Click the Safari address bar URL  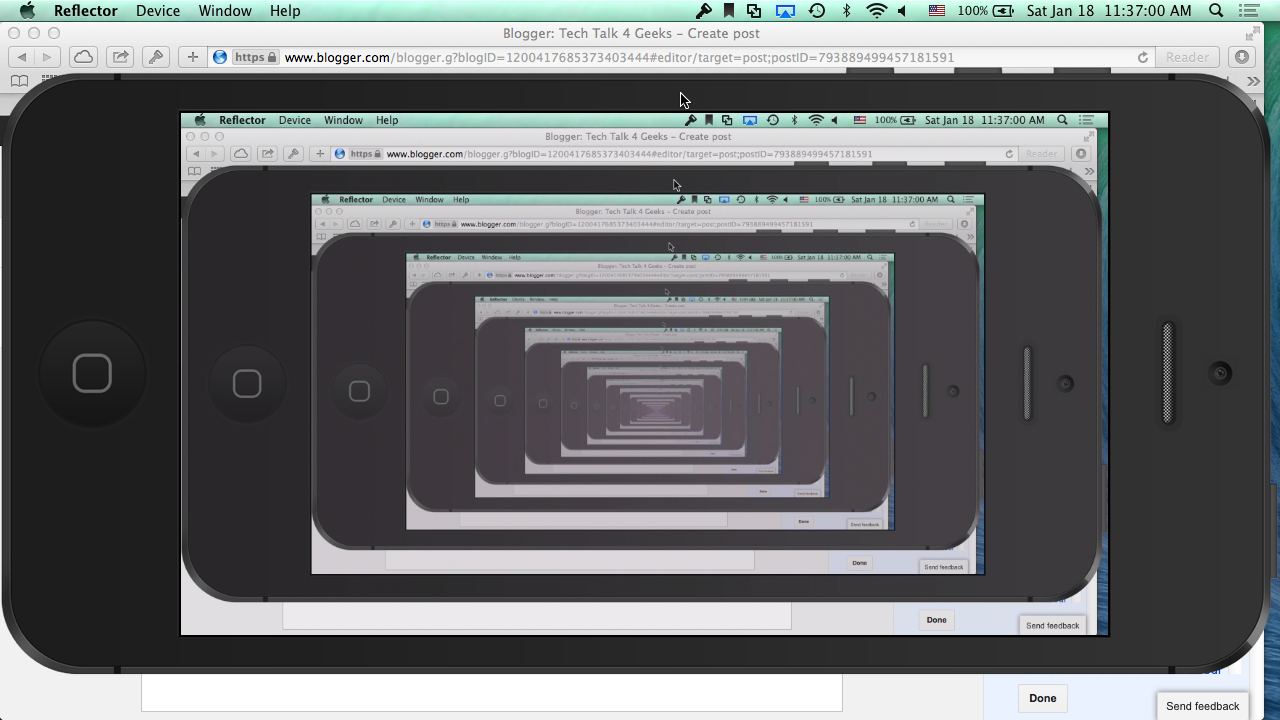620,57
